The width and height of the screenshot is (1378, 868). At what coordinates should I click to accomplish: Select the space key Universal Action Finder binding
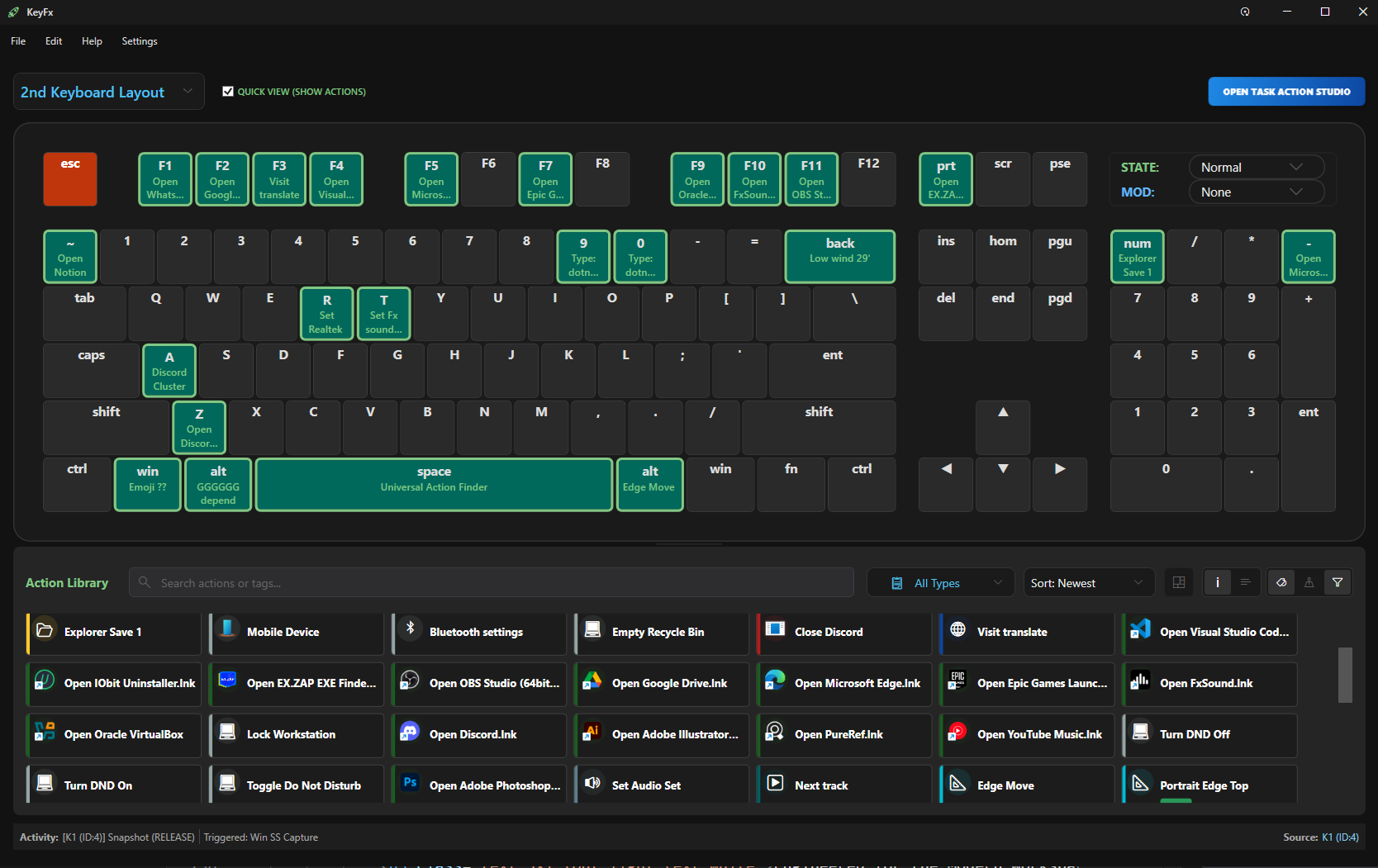click(x=433, y=484)
